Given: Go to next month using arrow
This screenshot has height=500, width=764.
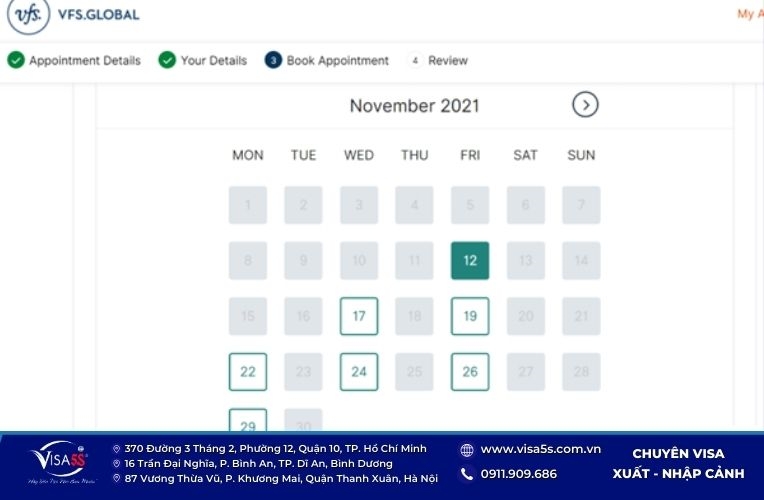Looking at the screenshot, I should (585, 105).
